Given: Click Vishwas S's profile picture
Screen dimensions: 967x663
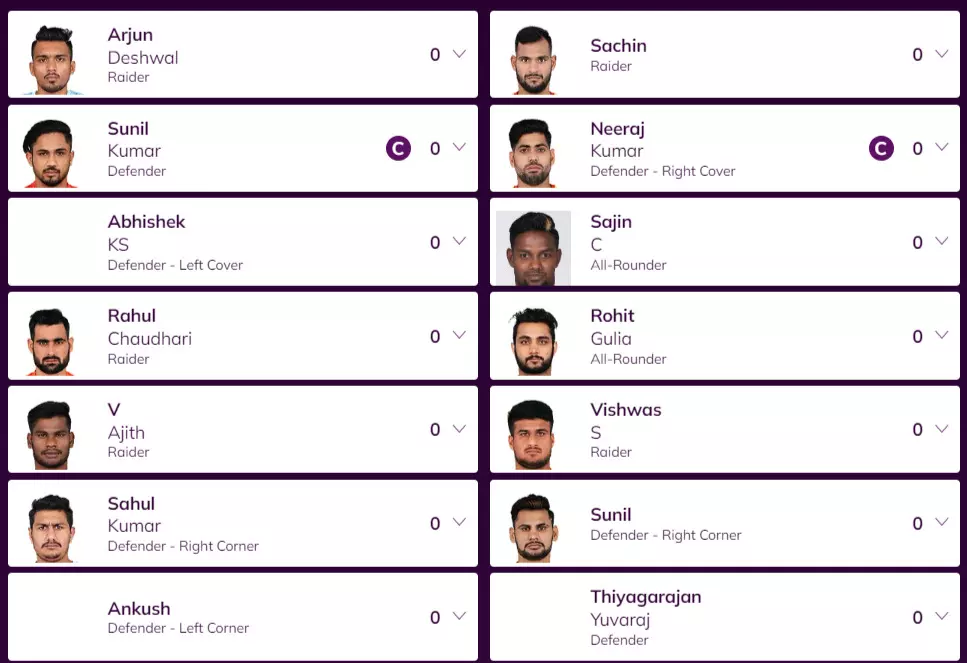Looking at the screenshot, I should click(533, 434).
